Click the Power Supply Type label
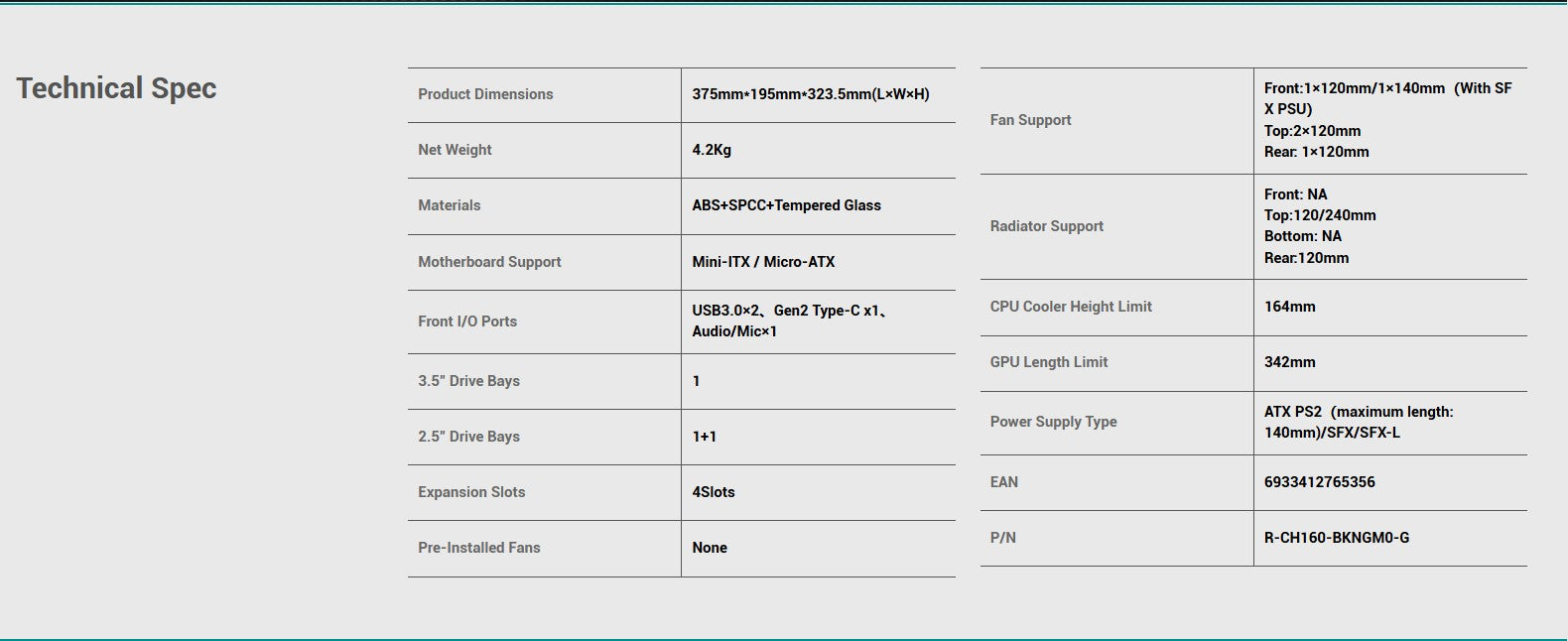This screenshot has width=1568, height=641. [1053, 422]
